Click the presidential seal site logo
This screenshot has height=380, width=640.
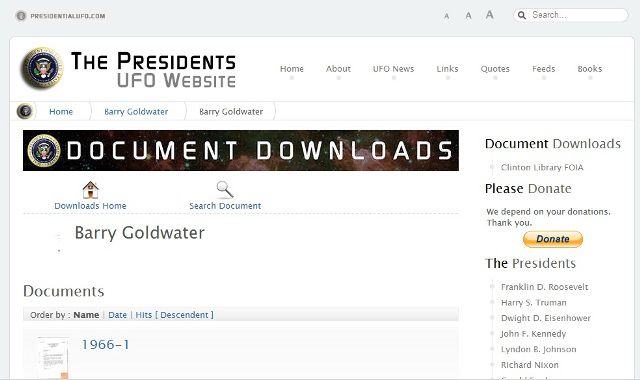click(42, 68)
